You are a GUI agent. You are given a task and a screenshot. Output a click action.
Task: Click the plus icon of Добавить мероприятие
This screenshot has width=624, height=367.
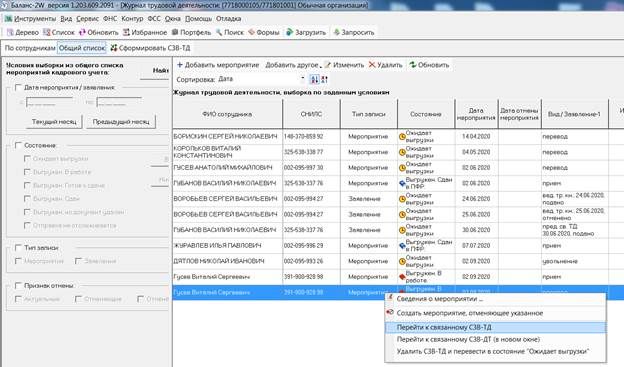[179, 65]
